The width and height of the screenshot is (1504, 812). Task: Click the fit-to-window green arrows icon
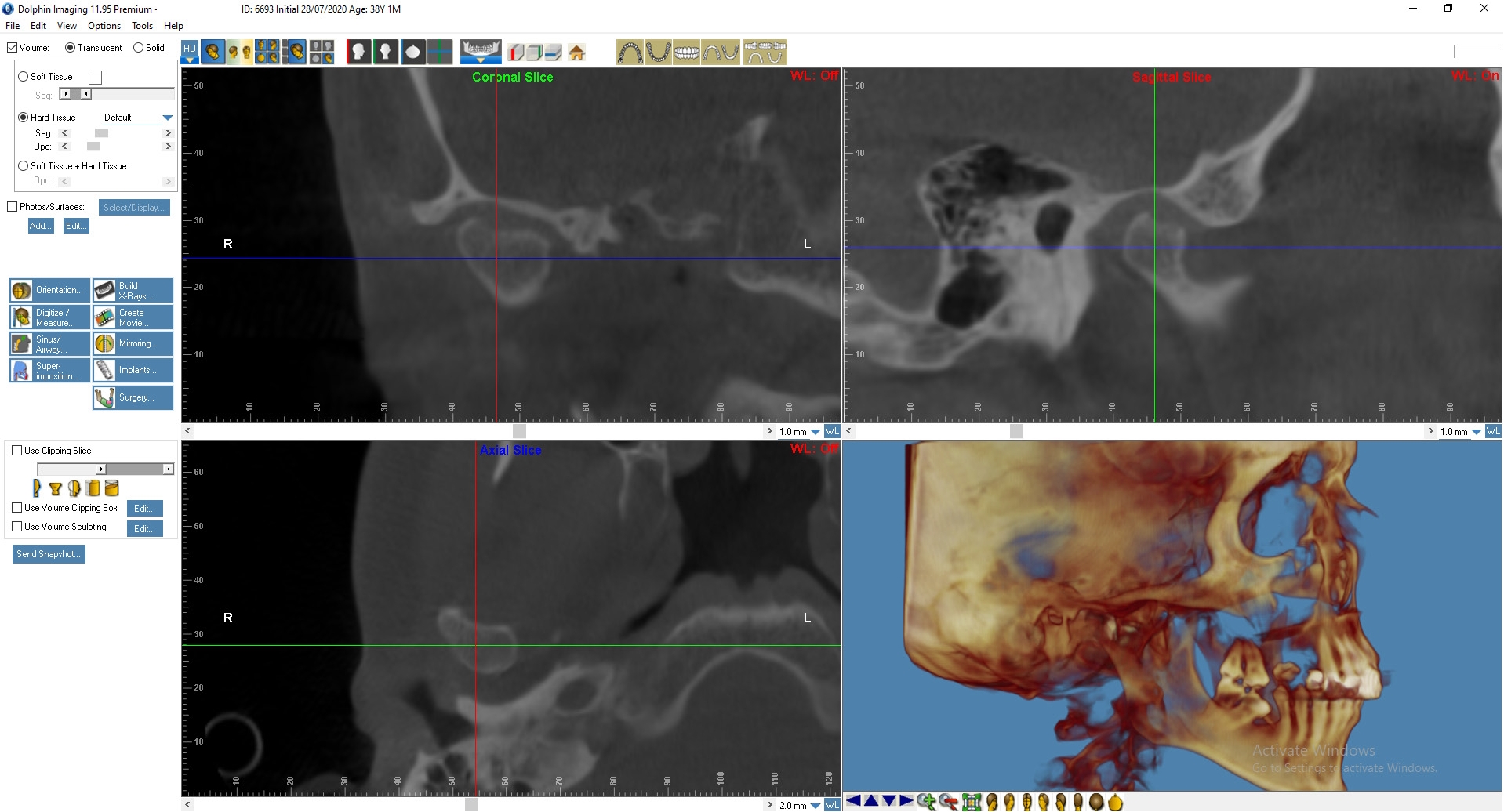tap(972, 801)
